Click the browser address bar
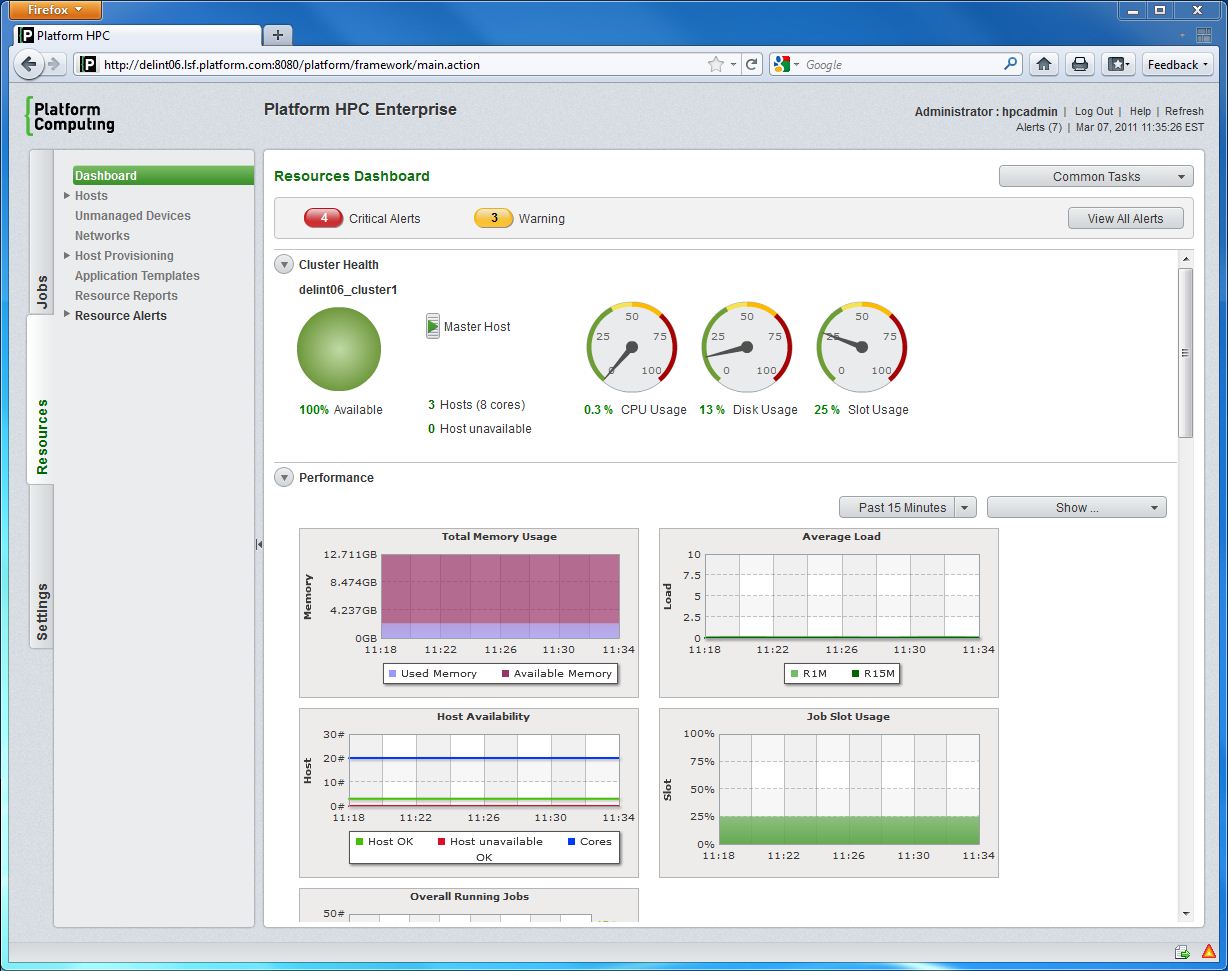This screenshot has height=971, width=1228. coord(400,63)
